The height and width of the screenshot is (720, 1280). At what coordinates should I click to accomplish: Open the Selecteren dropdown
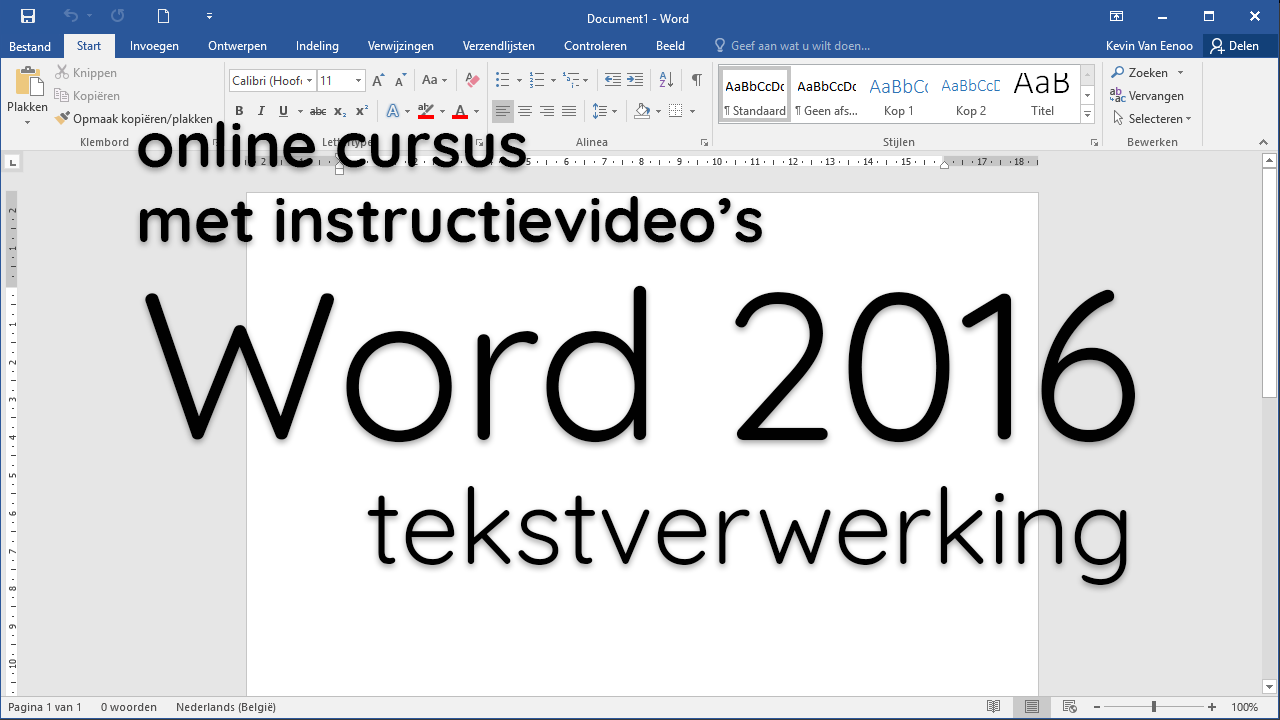coord(1151,119)
